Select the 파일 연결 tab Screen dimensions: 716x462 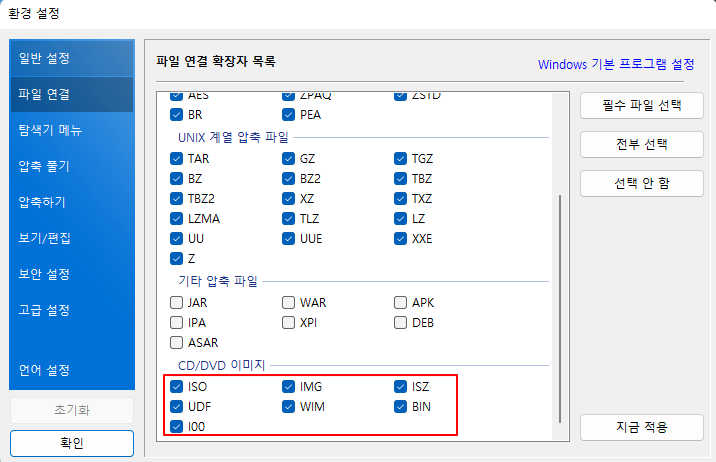[72, 94]
